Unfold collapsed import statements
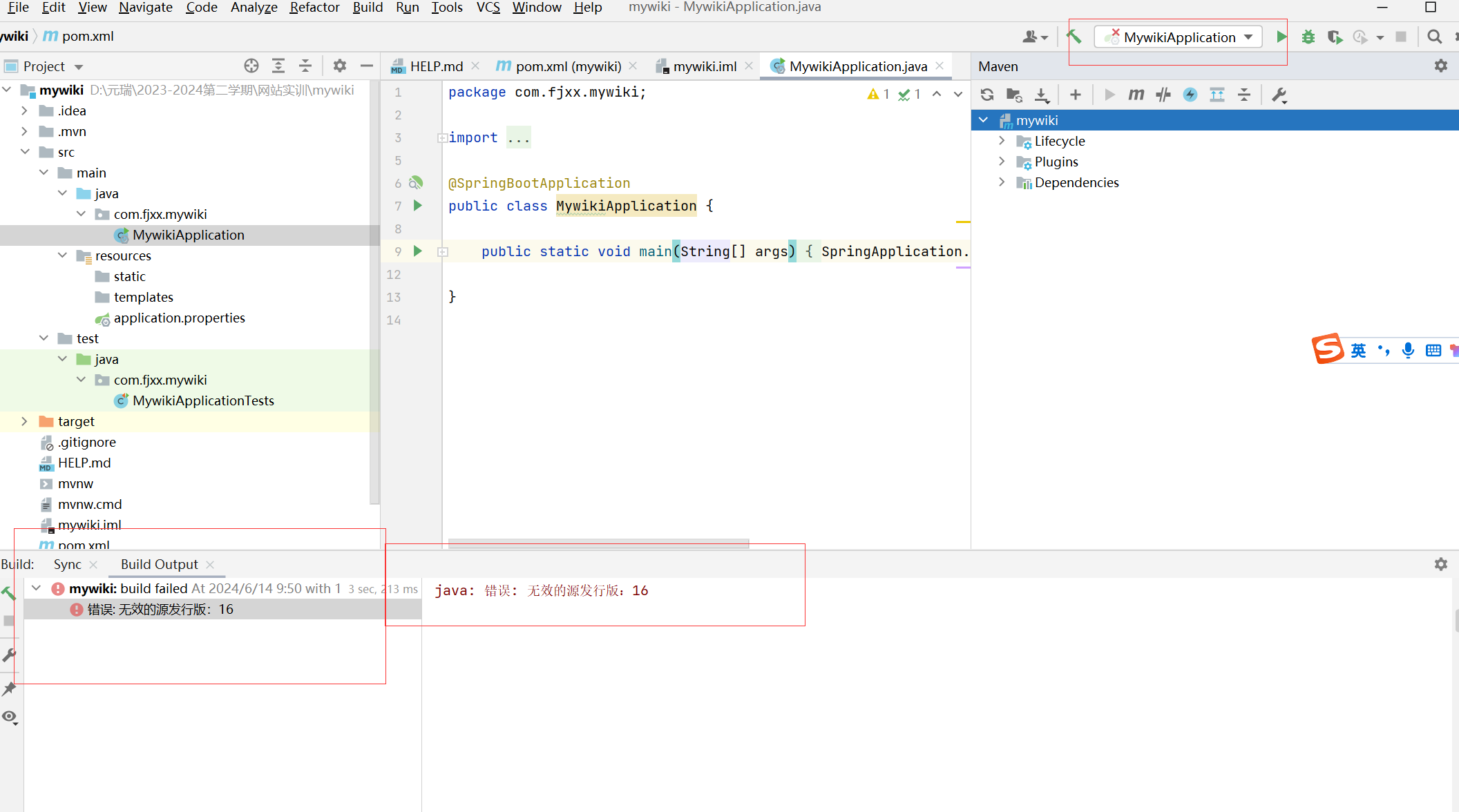The width and height of the screenshot is (1459, 812). (x=442, y=138)
